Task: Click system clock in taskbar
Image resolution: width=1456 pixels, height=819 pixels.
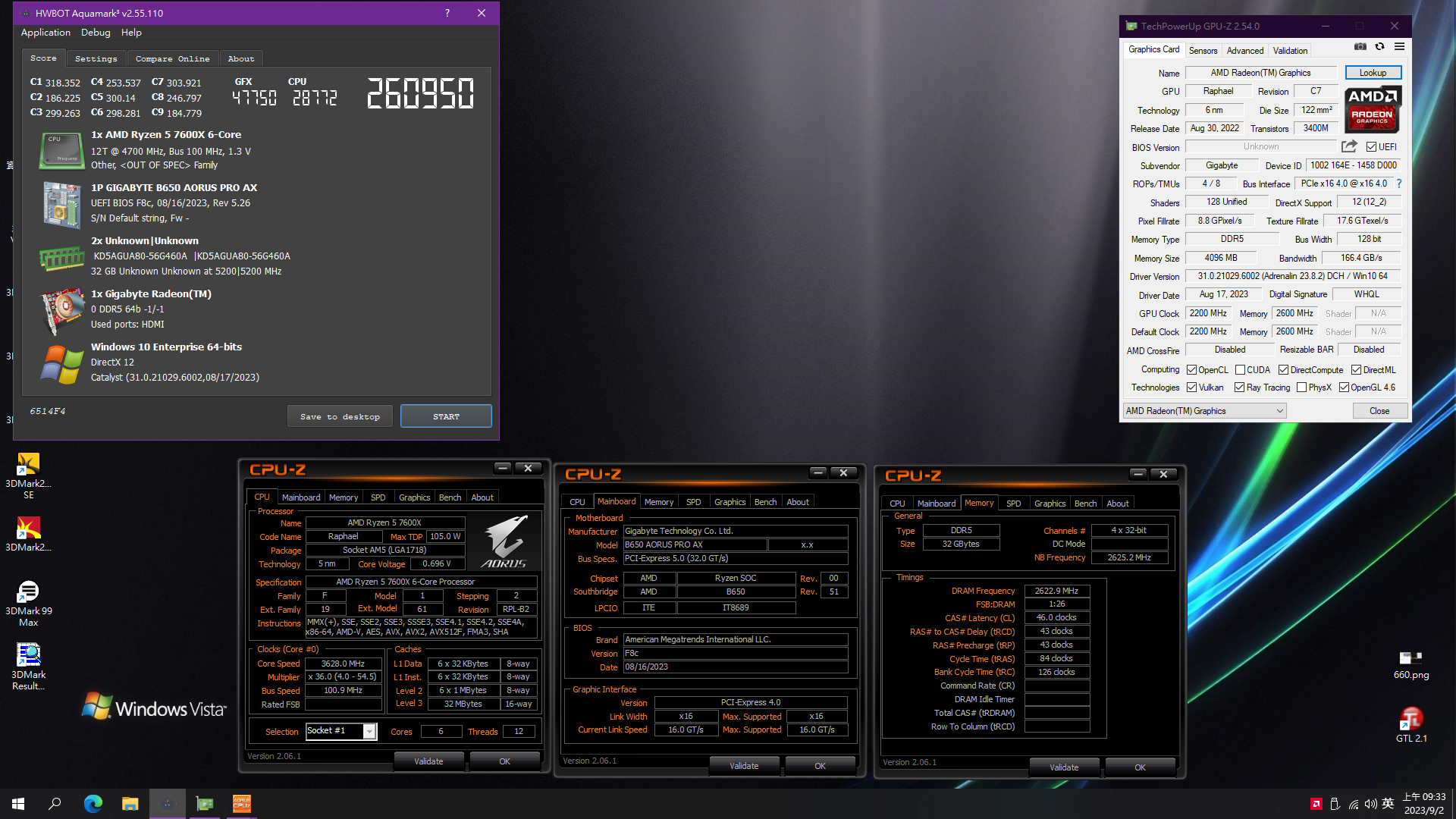Action: pyautogui.click(x=1424, y=804)
